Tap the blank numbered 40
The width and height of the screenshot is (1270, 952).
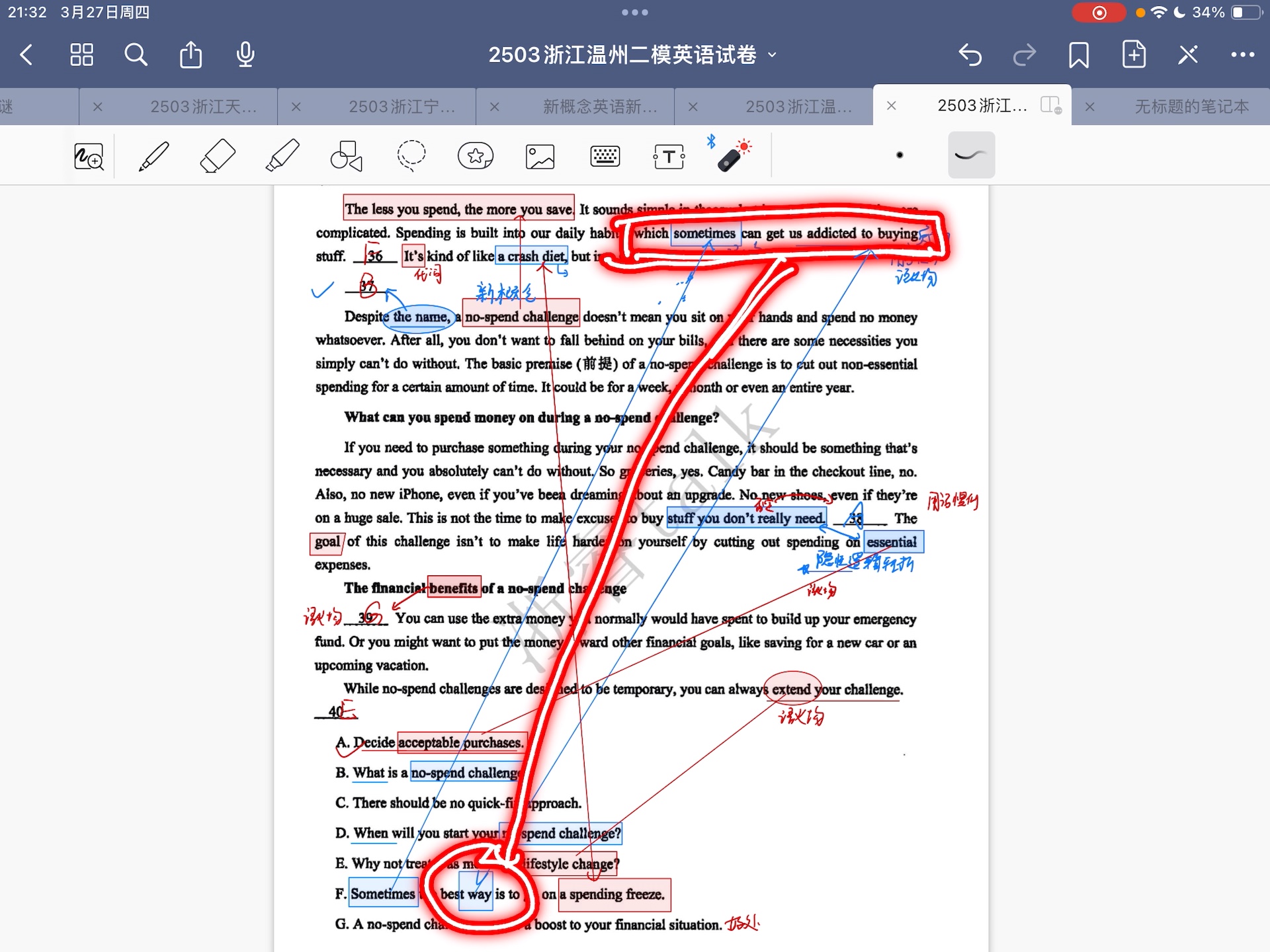click(336, 712)
